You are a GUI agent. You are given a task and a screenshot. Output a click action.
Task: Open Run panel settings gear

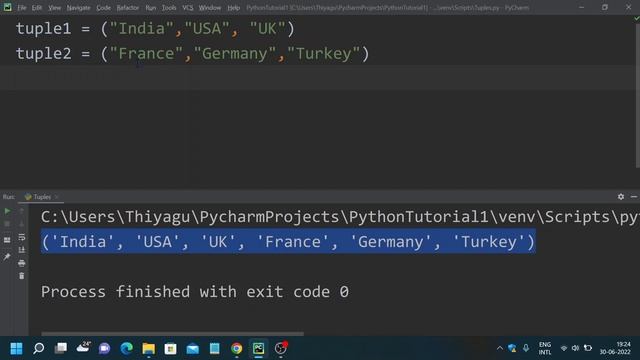[x=621, y=197]
